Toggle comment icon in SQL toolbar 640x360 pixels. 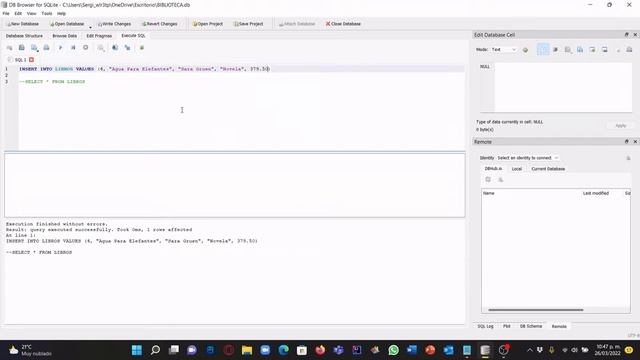click(x=142, y=48)
